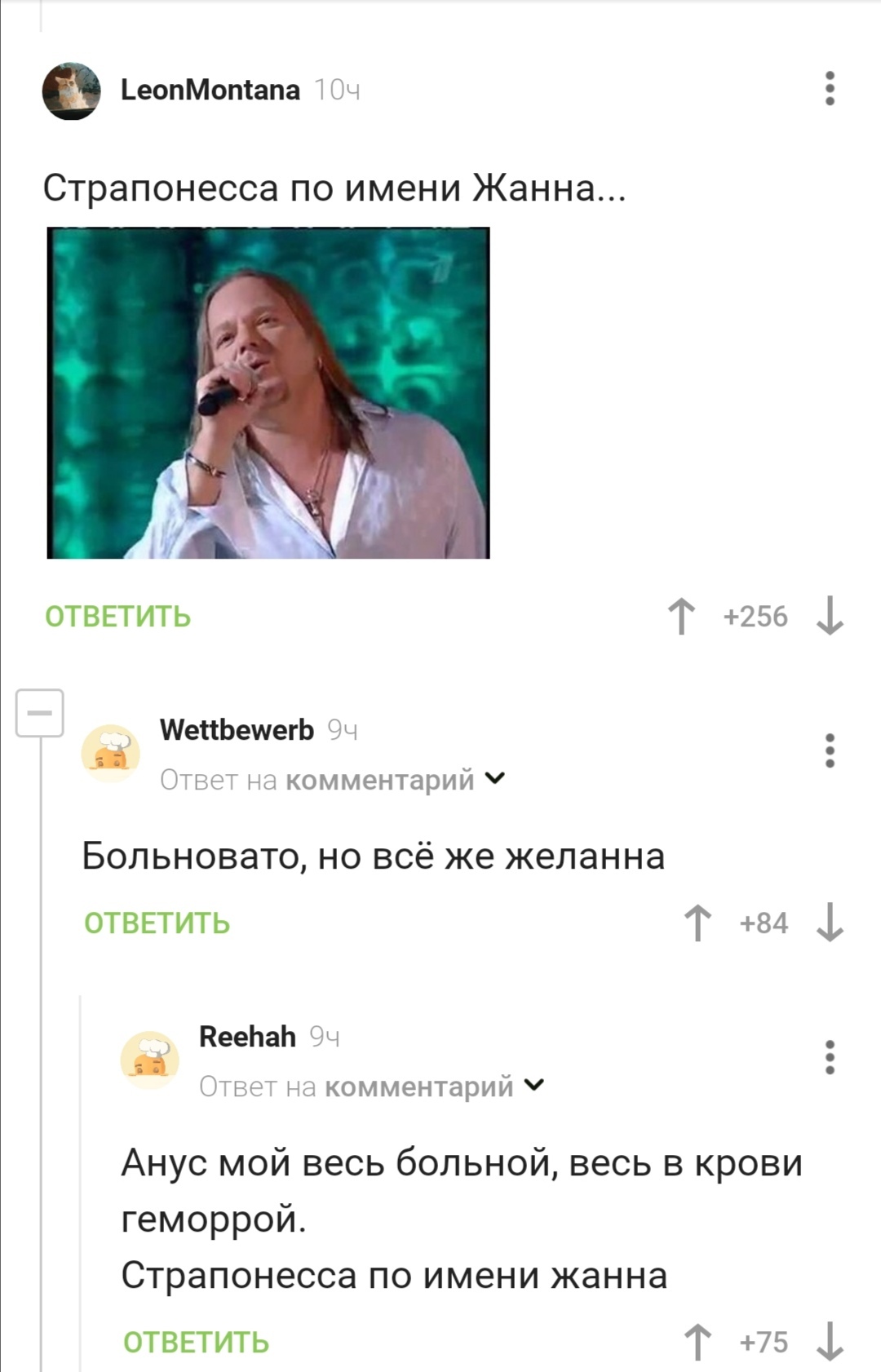Screen dimensions: 881x1372
Task: Upvote Reehah's comment with +75 rating
Action: [x=697, y=1342]
